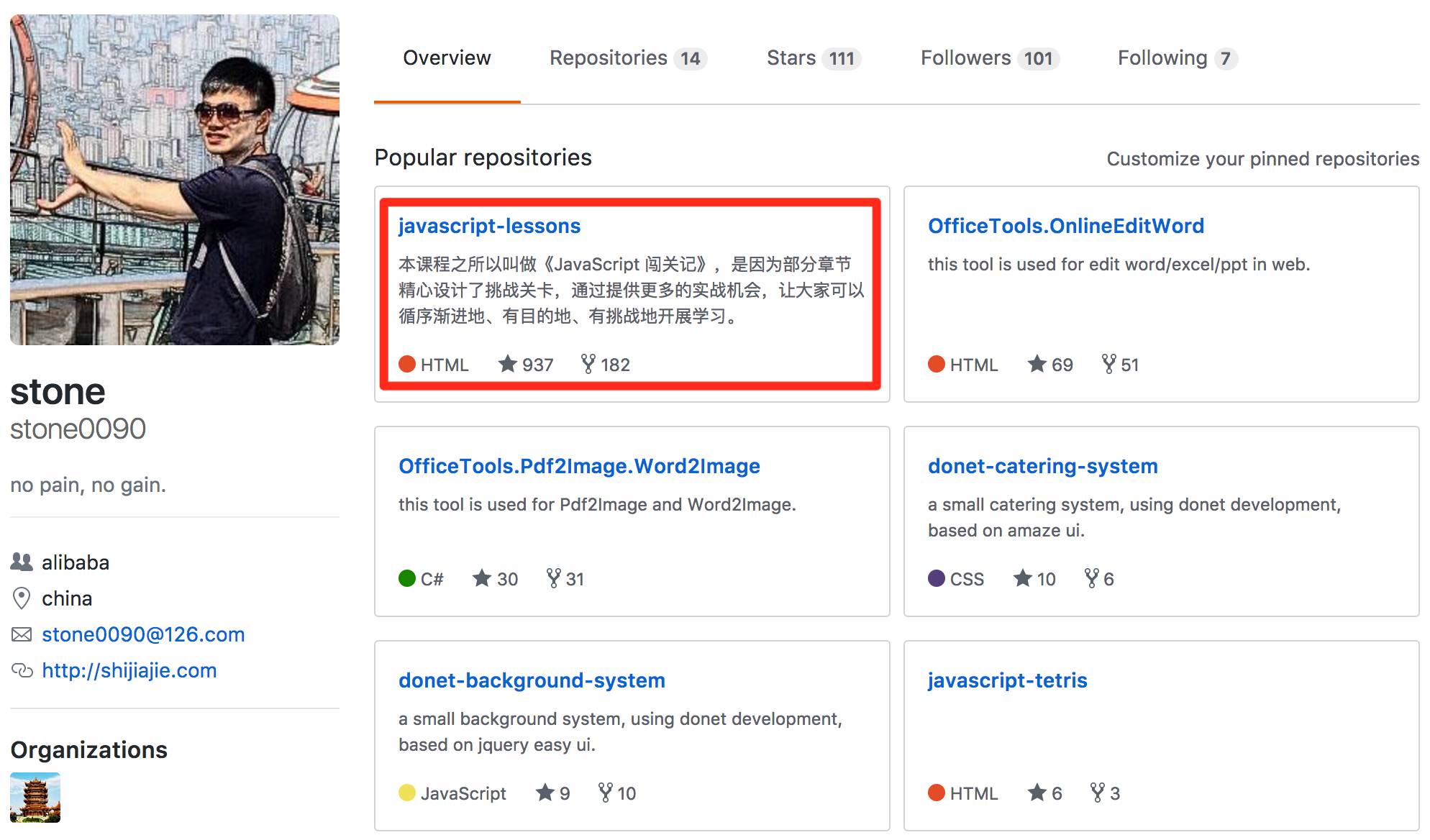Click star icon on donet-catering-system card
The image size is (1430, 840).
(x=1022, y=578)
